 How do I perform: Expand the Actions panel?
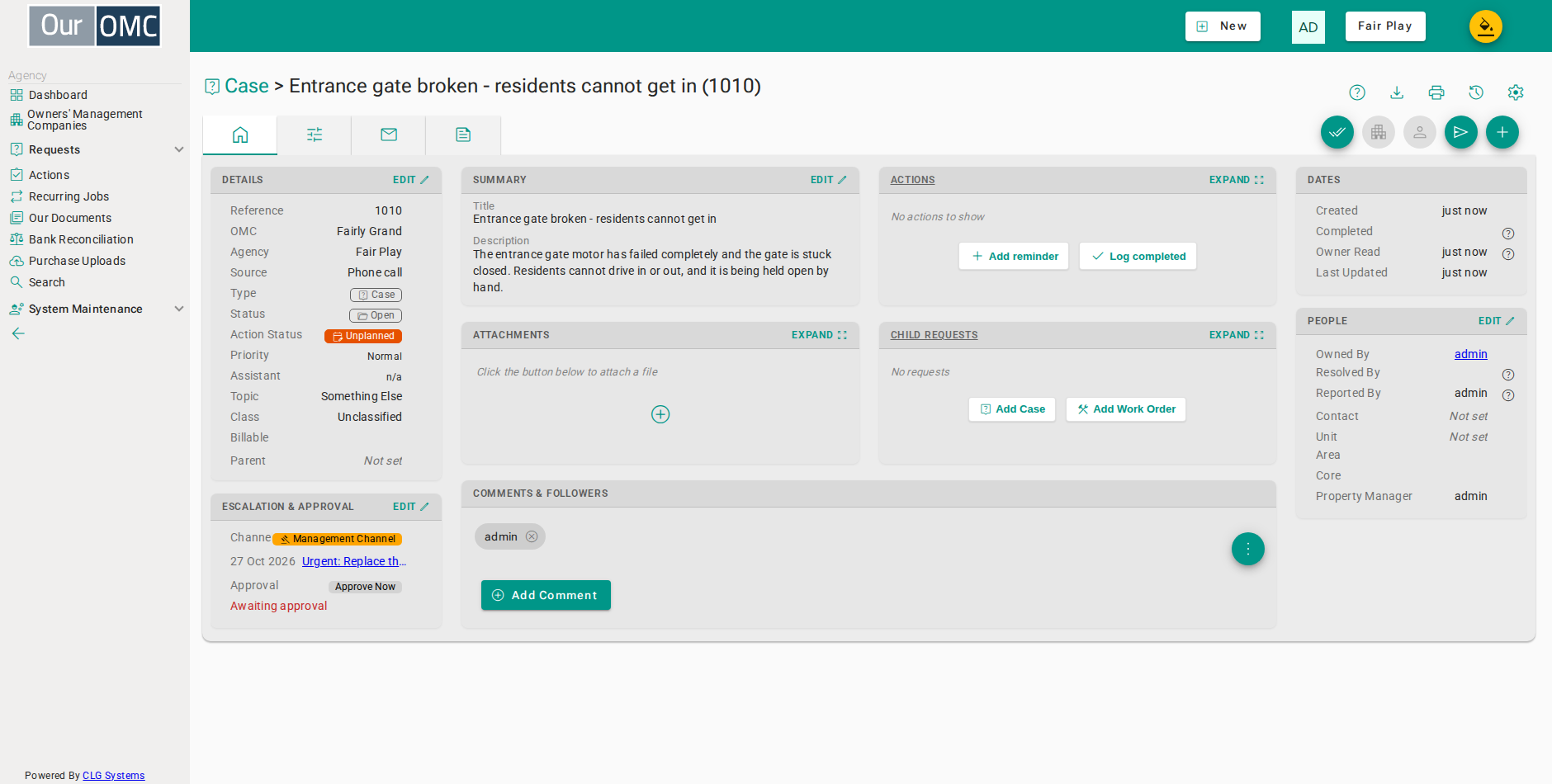(1236, 180)
